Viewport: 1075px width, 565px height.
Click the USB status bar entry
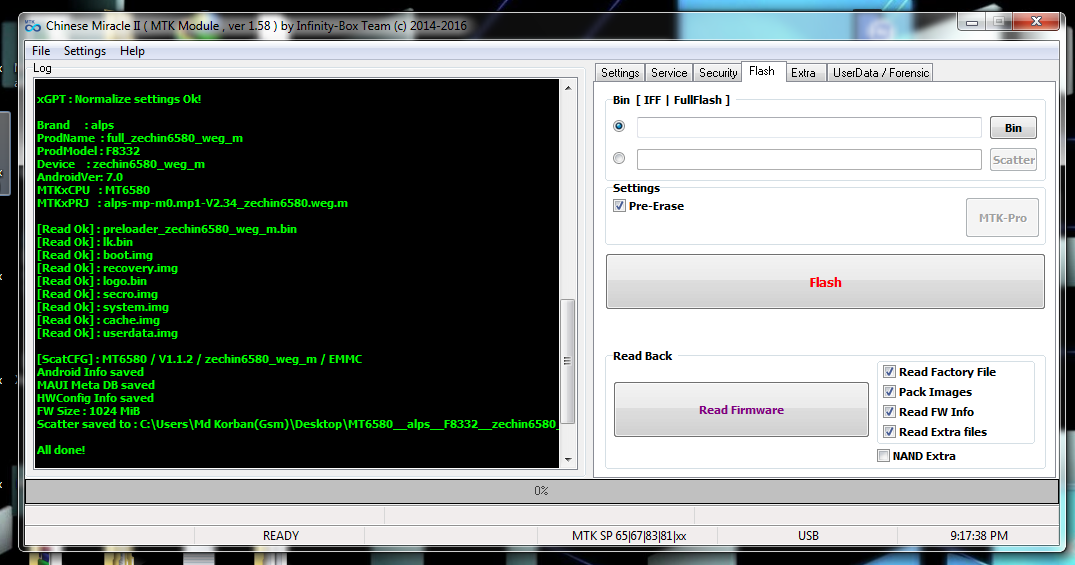click(x=808, y=536)
